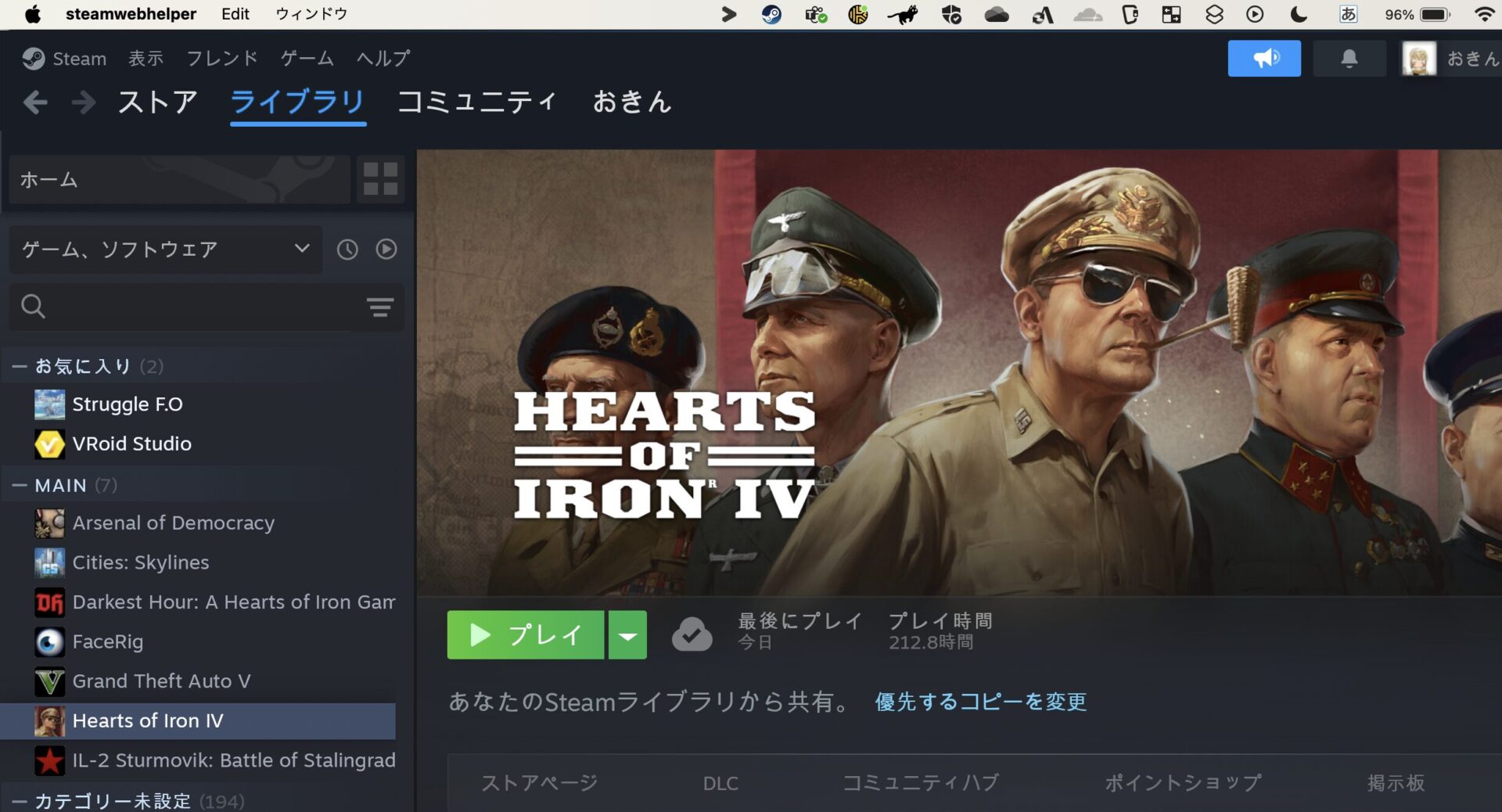The height and width of the screenshot is (812, 1502).
Task: Collapse the お気に入り category
Action: (20, 366)
